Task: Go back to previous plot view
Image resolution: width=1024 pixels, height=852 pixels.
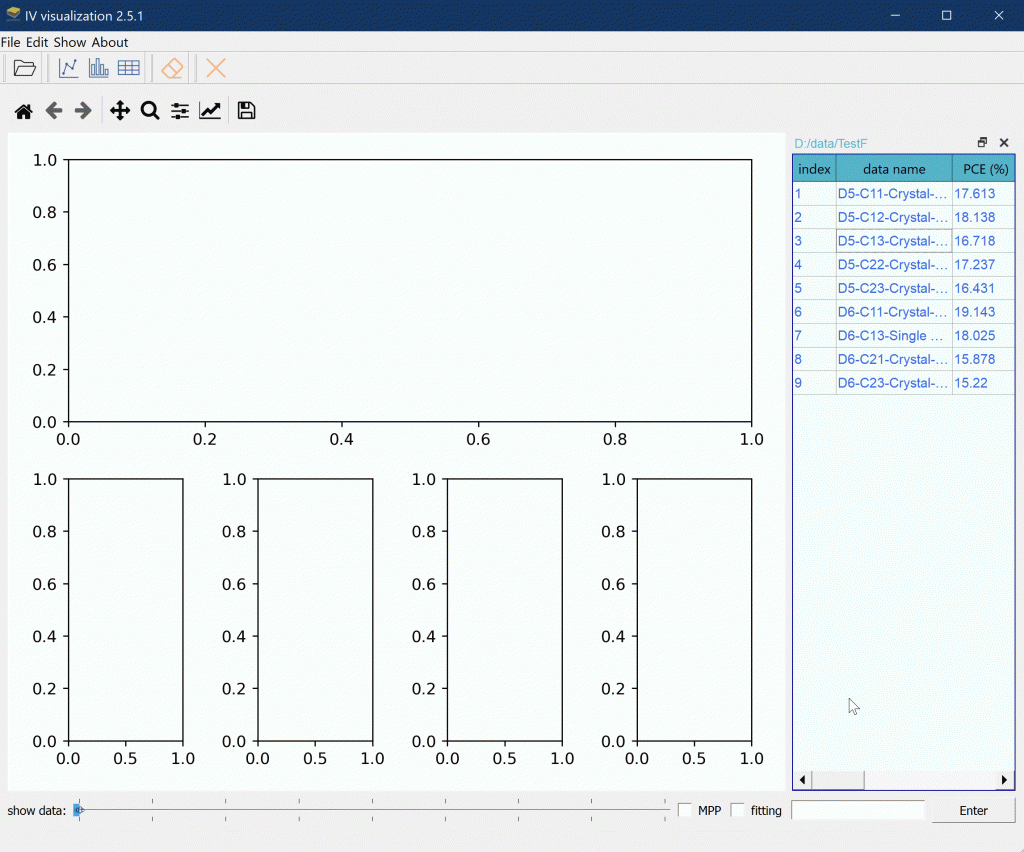Action: (x=54, y=111)
